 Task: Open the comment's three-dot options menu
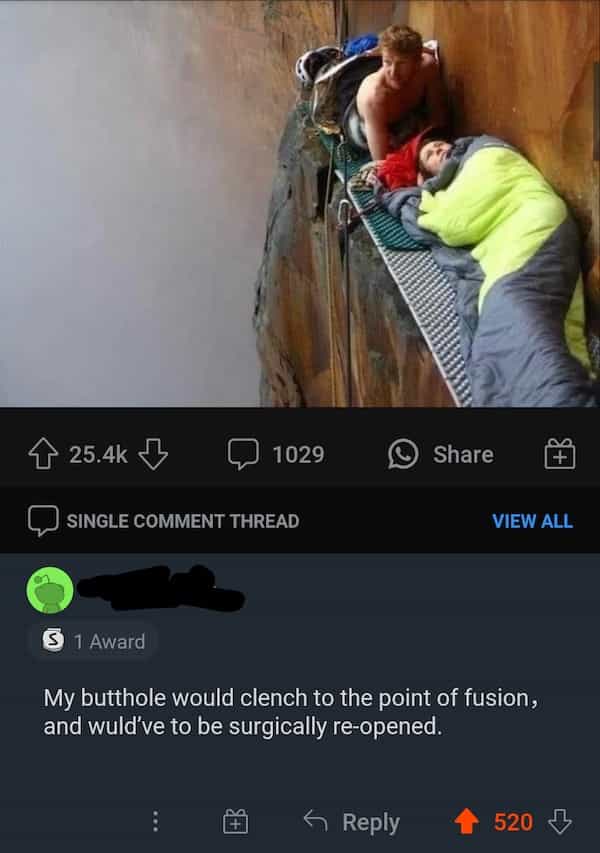coord(156,821)
